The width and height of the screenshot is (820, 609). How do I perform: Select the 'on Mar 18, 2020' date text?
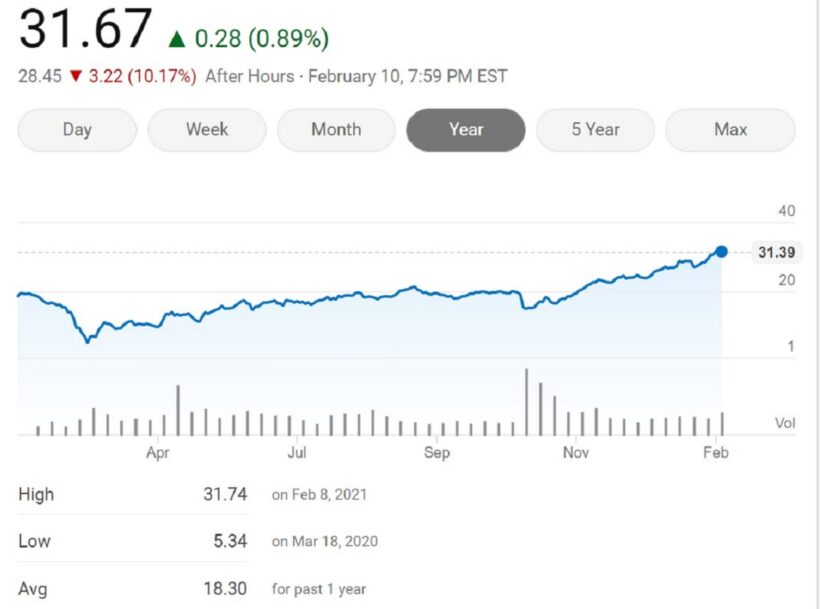(323, 541)
